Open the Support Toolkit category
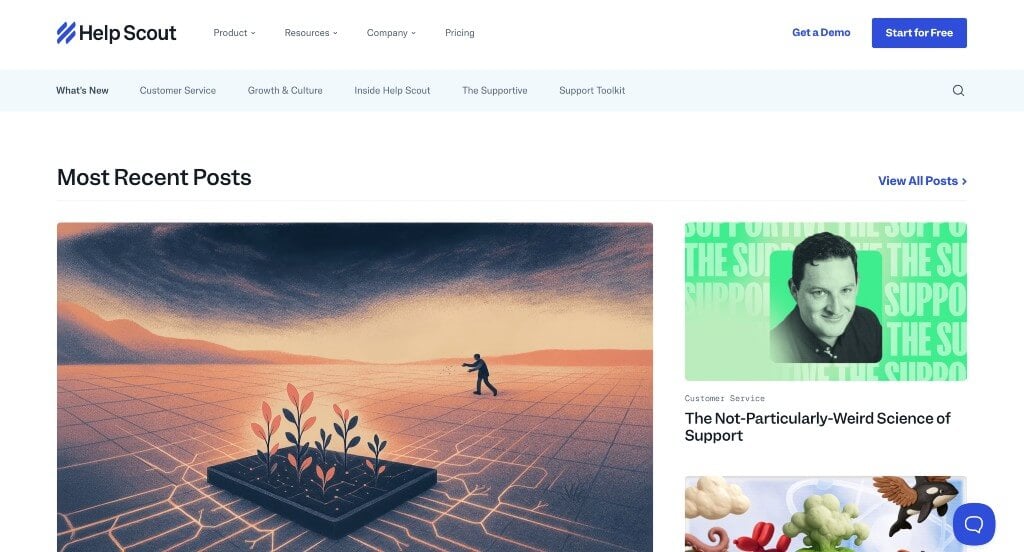The height and width of the screenshot is (552, 1024). (x=592, y=90)
